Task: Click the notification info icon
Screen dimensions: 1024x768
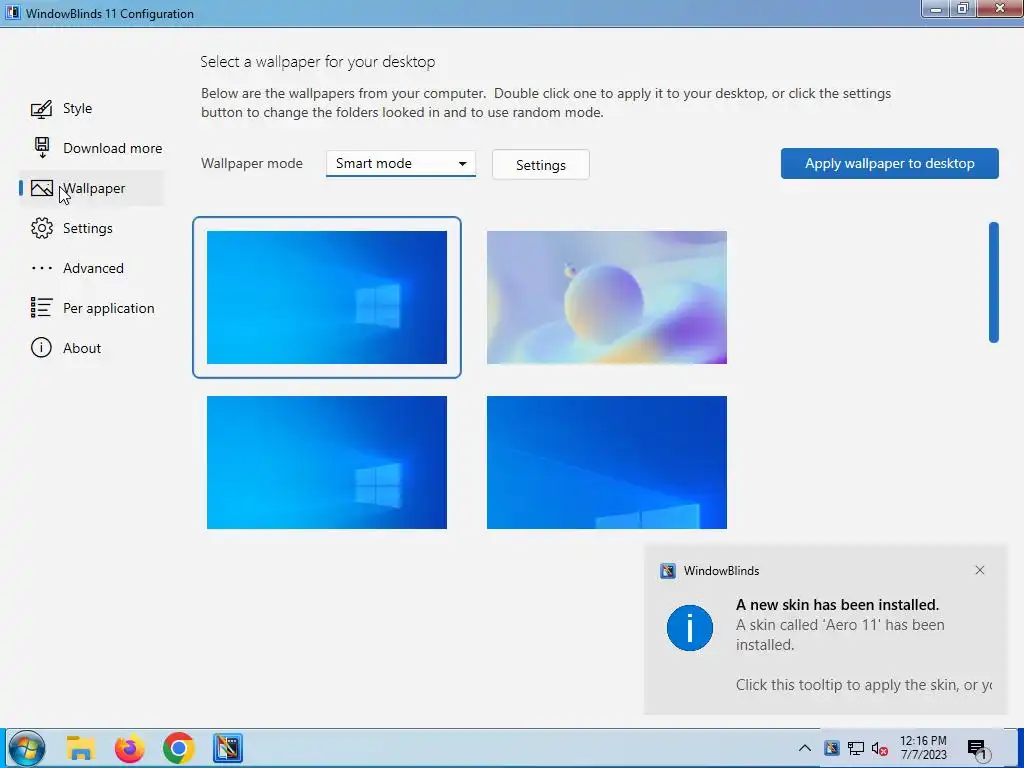Action: (x=690, y=628)
